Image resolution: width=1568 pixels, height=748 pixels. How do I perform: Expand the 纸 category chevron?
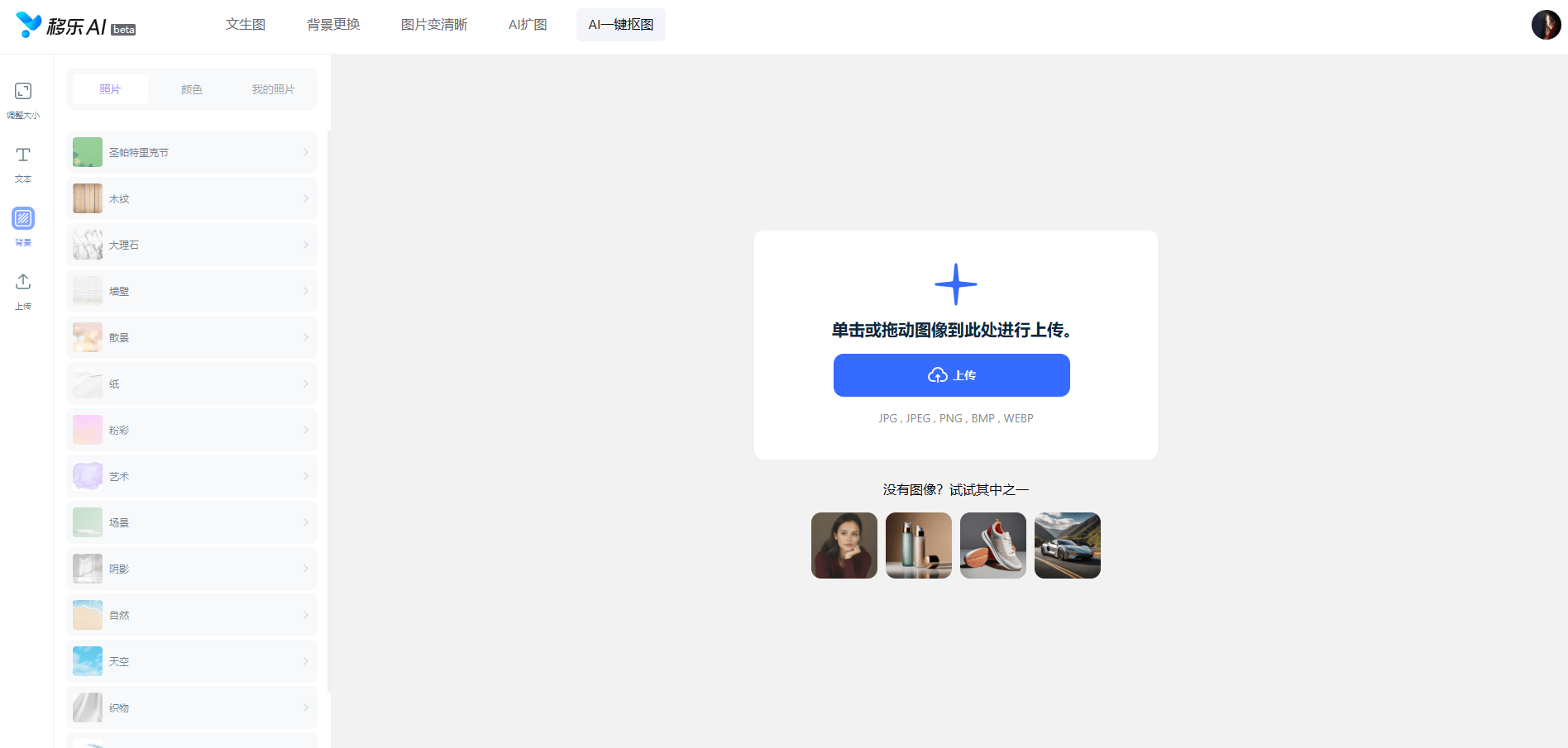[x=305, y=384]
